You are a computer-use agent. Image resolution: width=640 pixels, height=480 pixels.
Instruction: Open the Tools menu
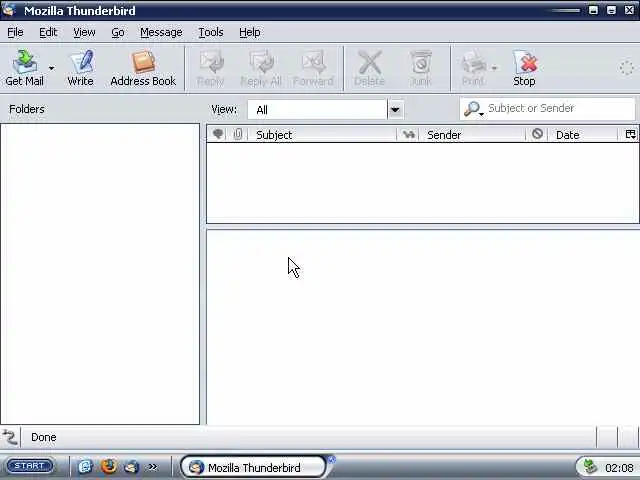pyautogui.click(x=211, y=32)
